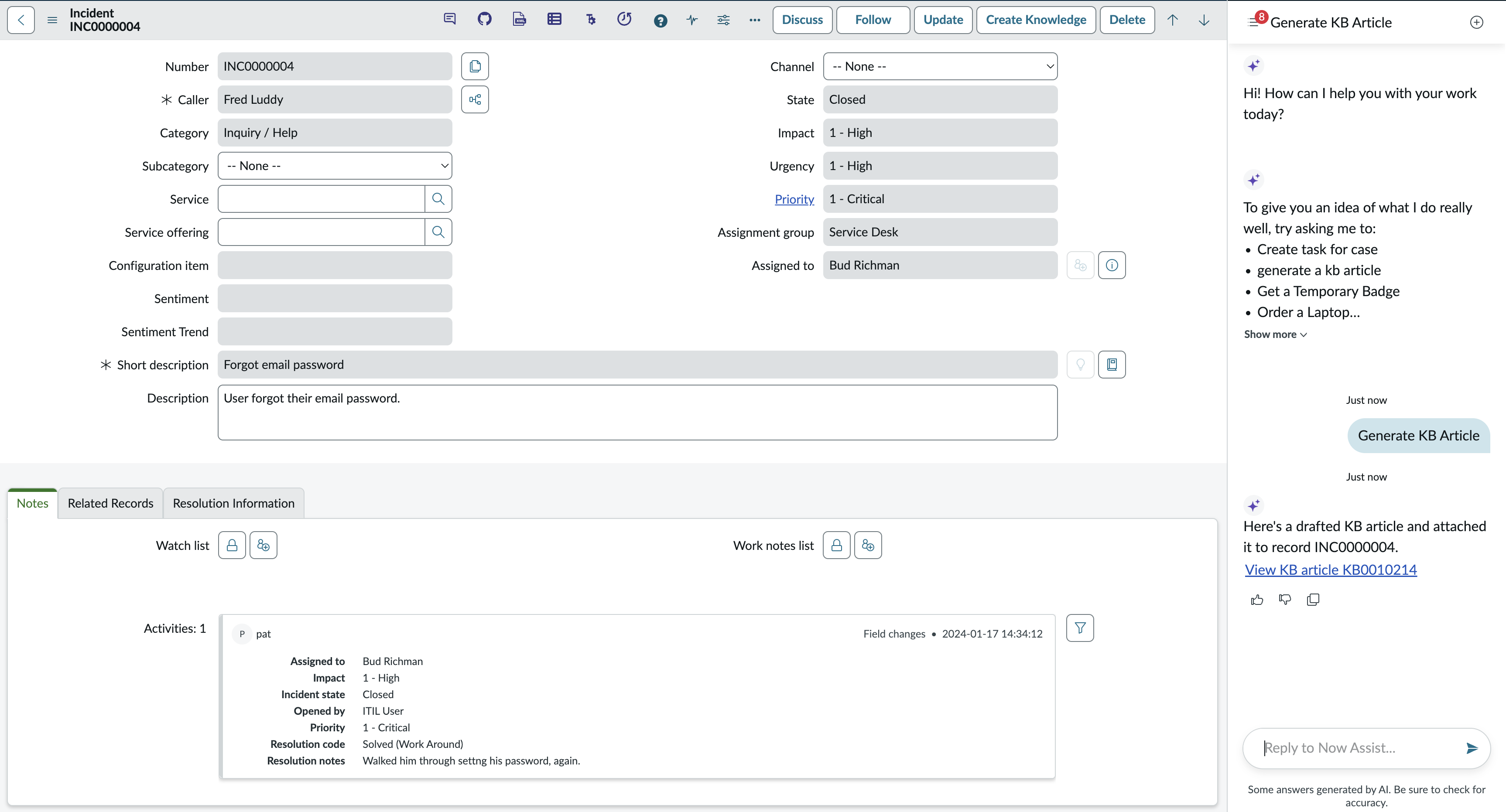The width and height of the screenshot is (1506, 812).
Task: Show info icon for Assigned to Bud Richman
Action: click(1112, 266)
